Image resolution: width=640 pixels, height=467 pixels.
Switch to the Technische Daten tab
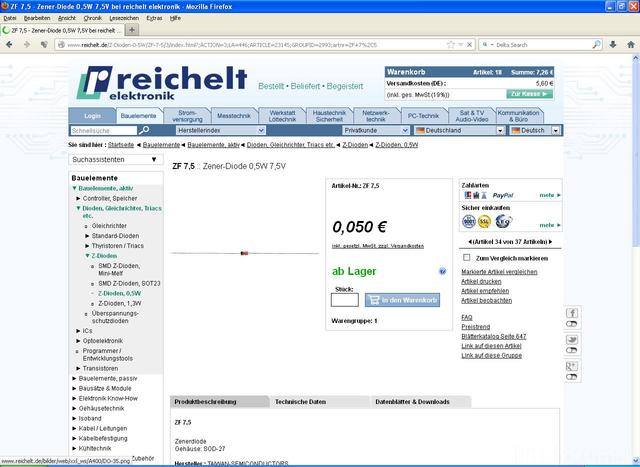pos(301,401)
